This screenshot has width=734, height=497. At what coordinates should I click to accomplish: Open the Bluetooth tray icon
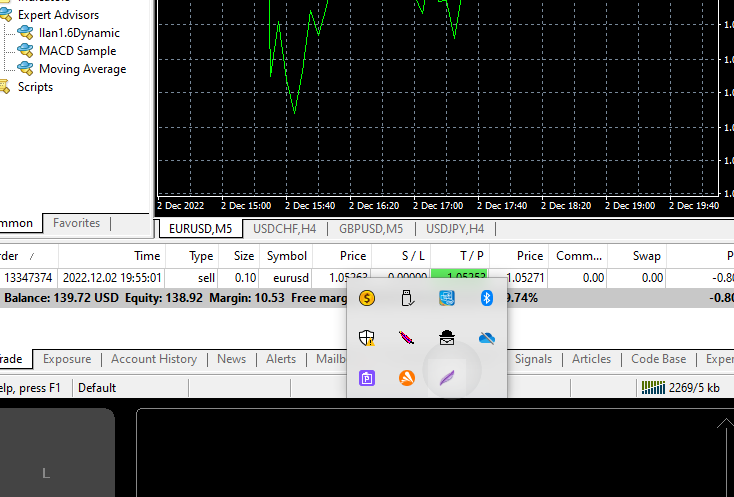[488, 298]
